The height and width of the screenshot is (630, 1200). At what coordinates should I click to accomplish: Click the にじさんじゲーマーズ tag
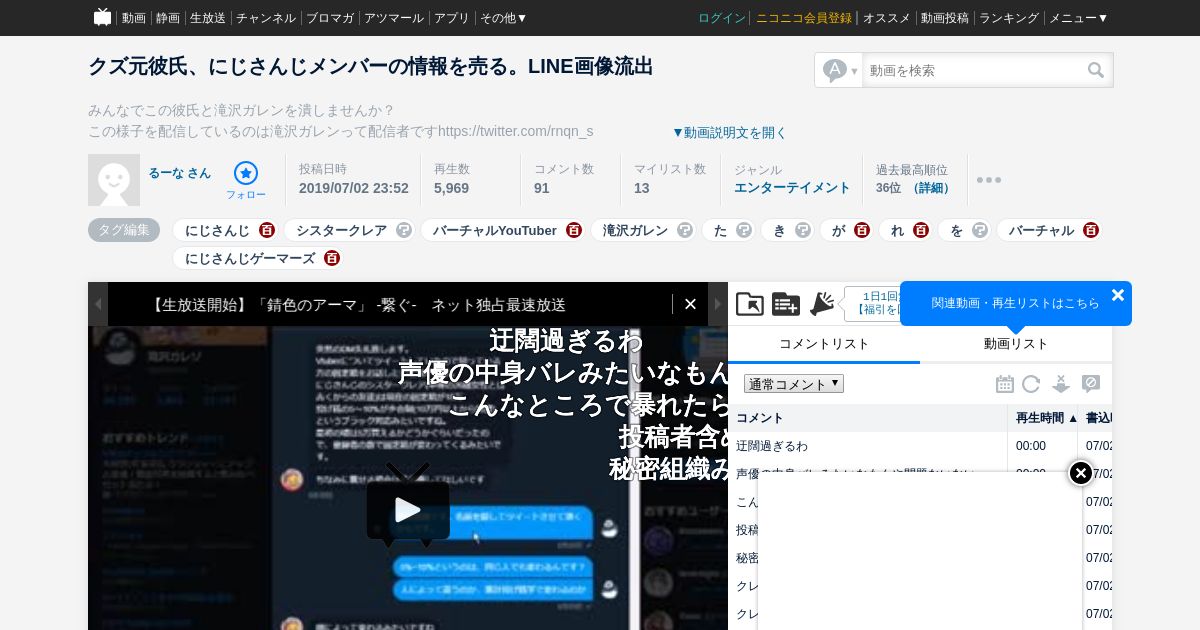click(x=250, y=258)
